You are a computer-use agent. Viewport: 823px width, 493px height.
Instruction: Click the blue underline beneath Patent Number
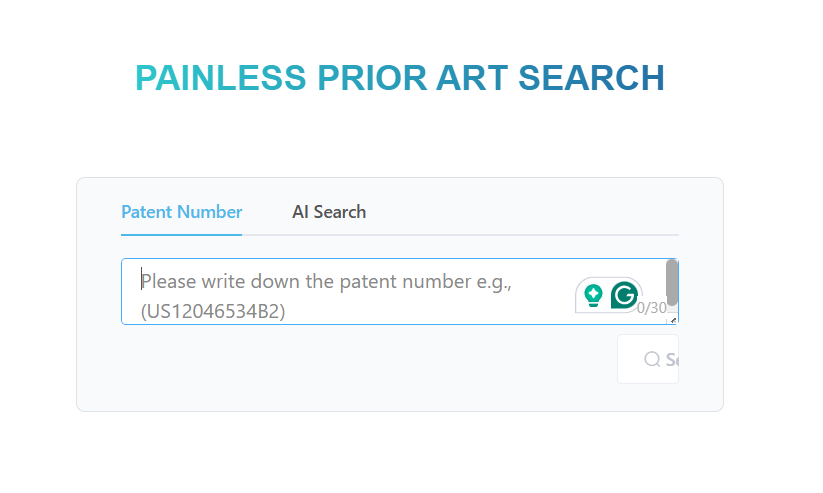tap(181, 234)
